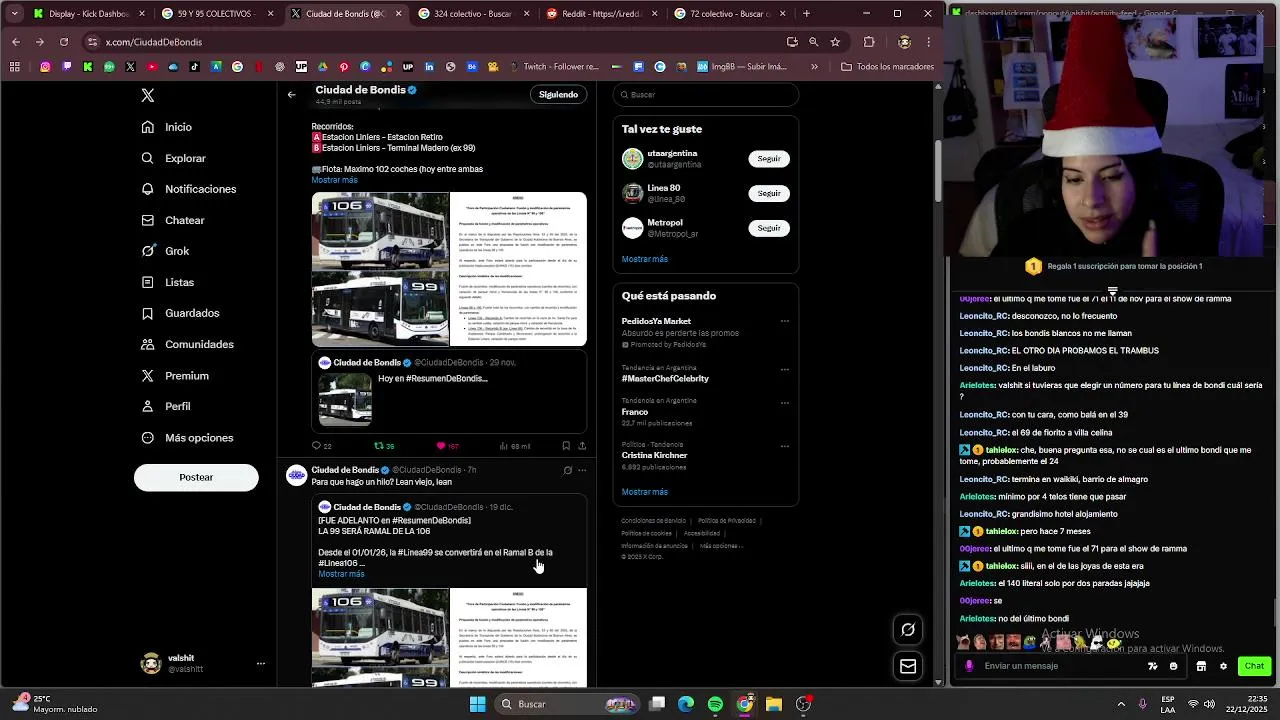Open Chatear in the X sidebar
Screen dimensions: 1280x720
173,220
